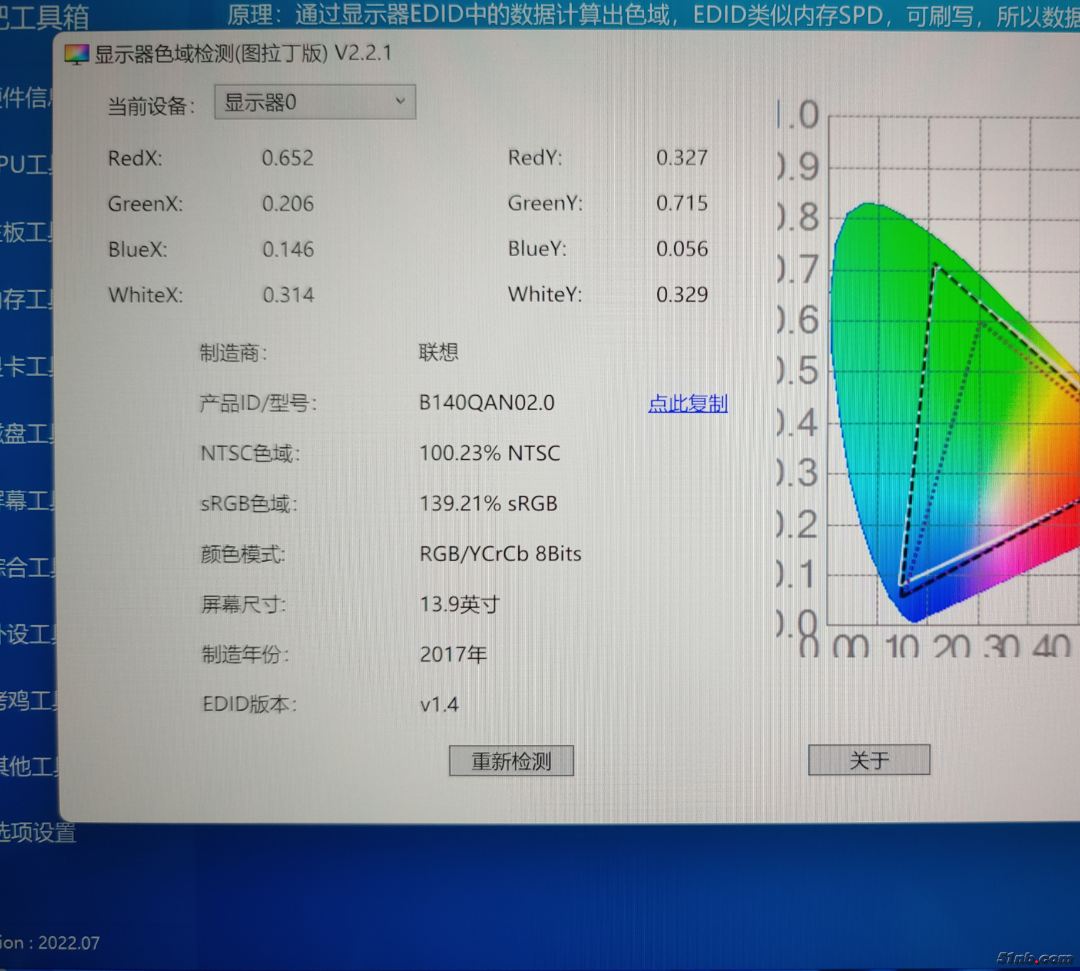Go to 磁盘工具 sidebar entry
The image size is (1080, 971).
[x=26, y=434]
